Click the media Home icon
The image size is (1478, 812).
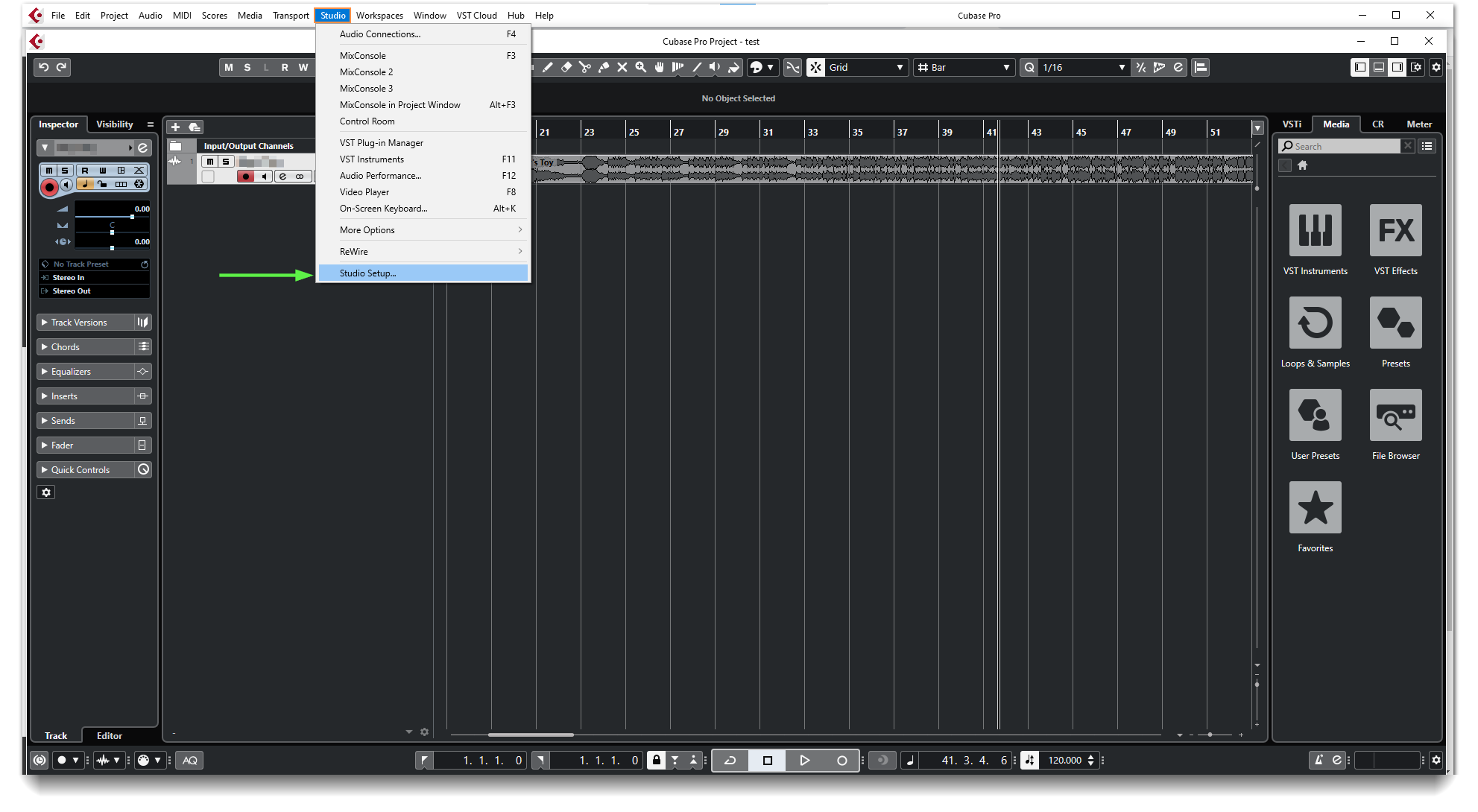pos(1303,165)
